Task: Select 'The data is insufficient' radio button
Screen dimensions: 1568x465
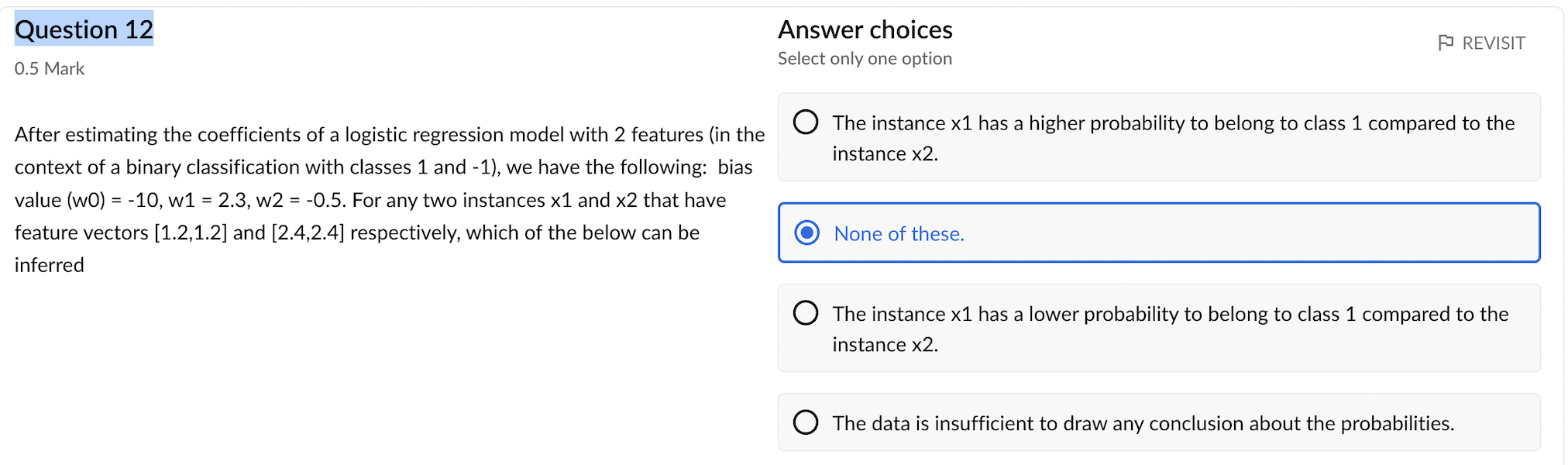Action: pyautogui.click(x=806, y=422)
